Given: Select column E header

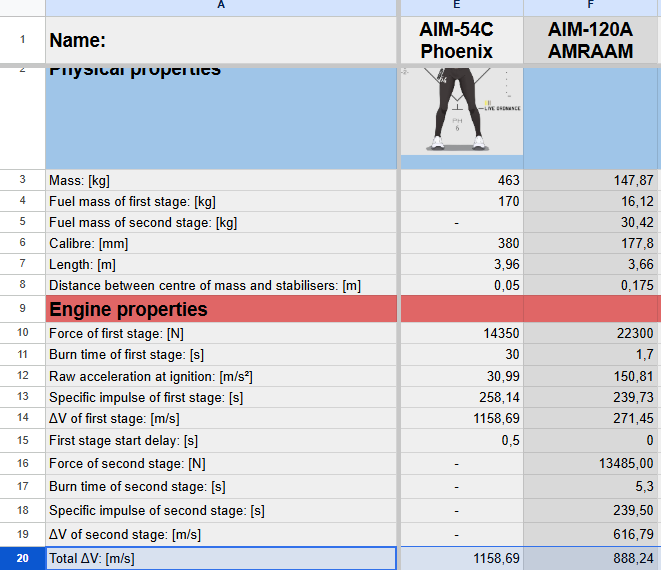Looking at the screenshot, I should (462, 8).
